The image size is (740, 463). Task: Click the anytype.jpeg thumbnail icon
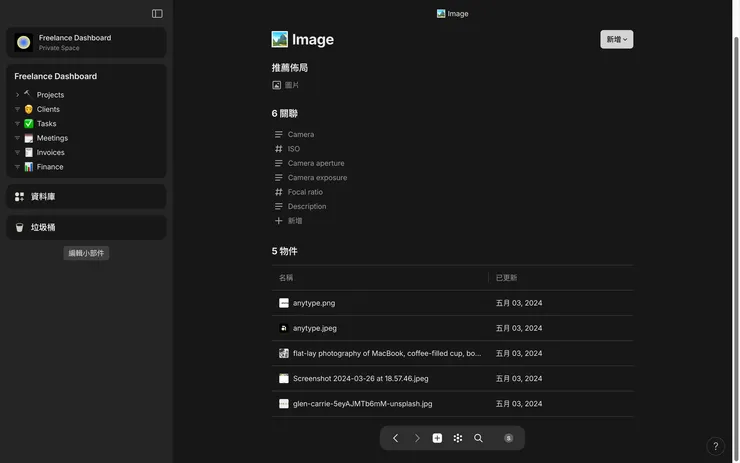pyautogui.click(x=284, y=328)
